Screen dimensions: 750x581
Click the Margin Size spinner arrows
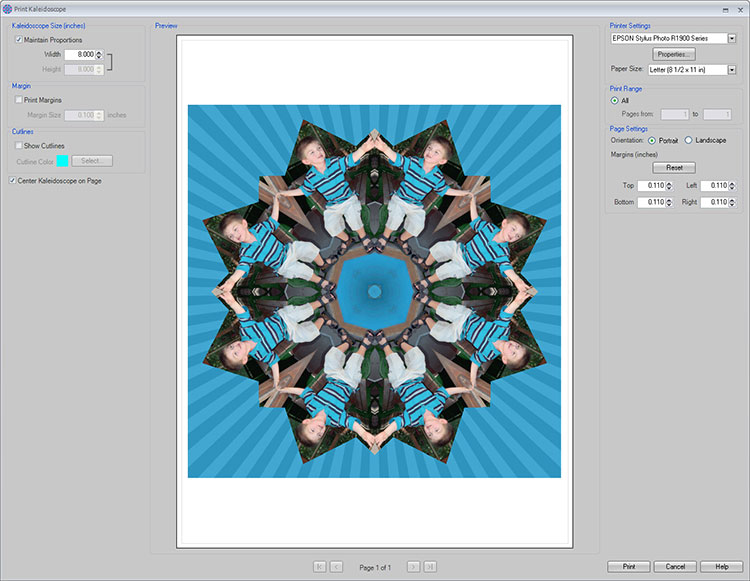(99, 115)
